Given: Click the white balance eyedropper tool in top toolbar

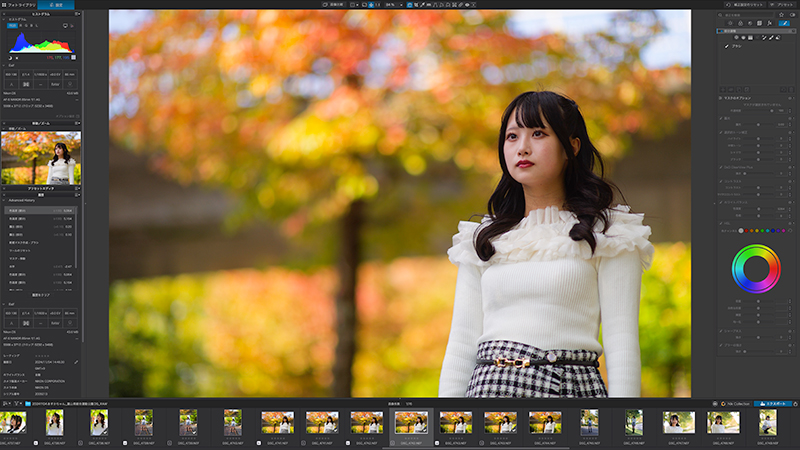Looking at the screenshot, I should 422,5.
